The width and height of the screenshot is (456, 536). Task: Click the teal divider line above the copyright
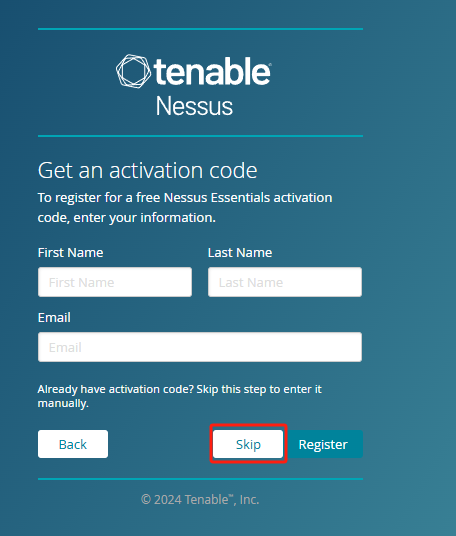tap(200, 479)
